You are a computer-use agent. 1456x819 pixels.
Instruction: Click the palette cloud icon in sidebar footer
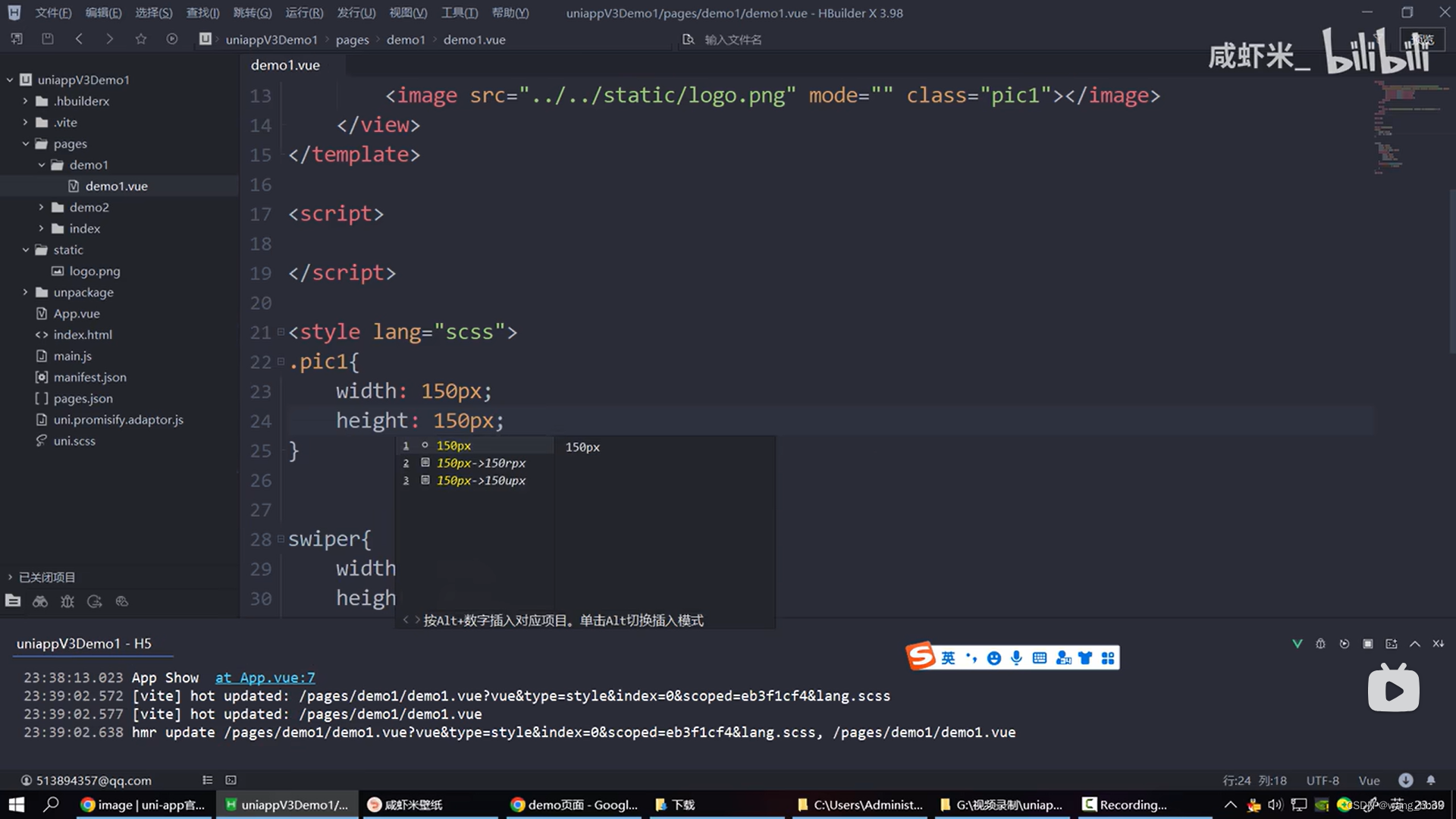click(x=122, y=601)
